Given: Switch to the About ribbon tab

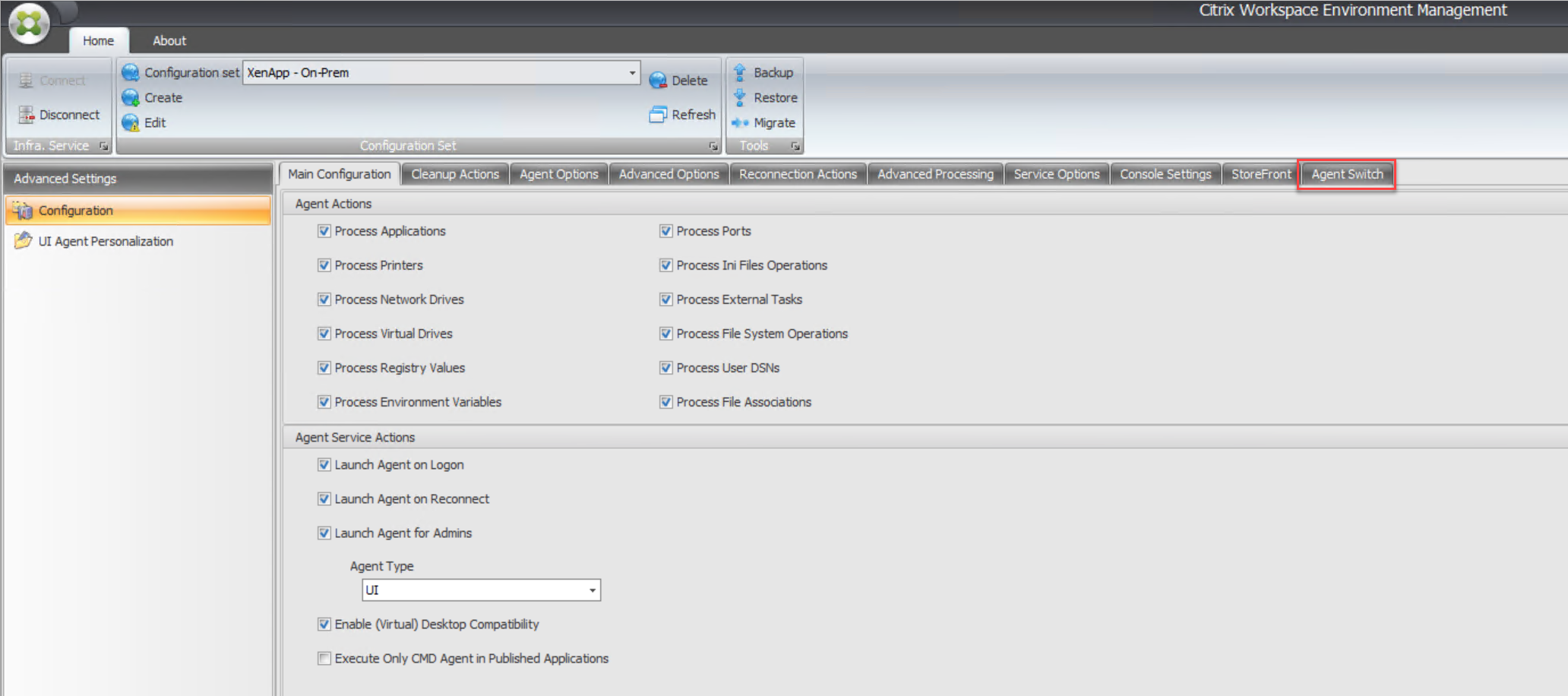Looking at the screenshot, I should click(x=169, y=41).
